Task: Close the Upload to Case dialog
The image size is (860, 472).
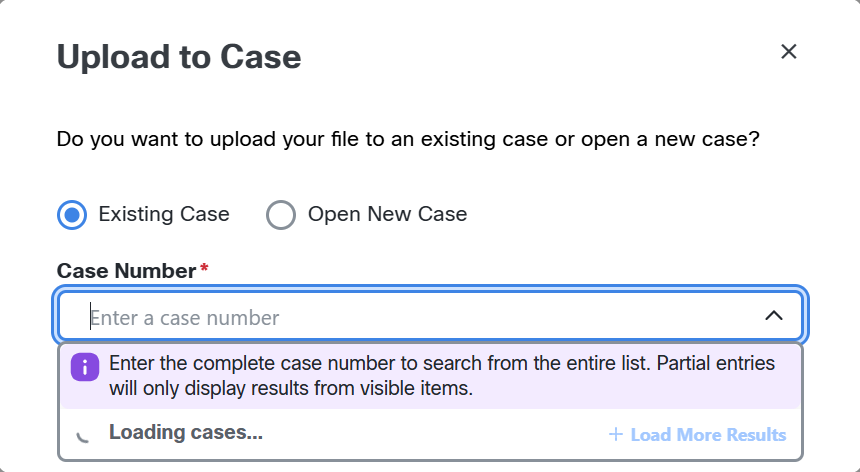Action: 788,52
